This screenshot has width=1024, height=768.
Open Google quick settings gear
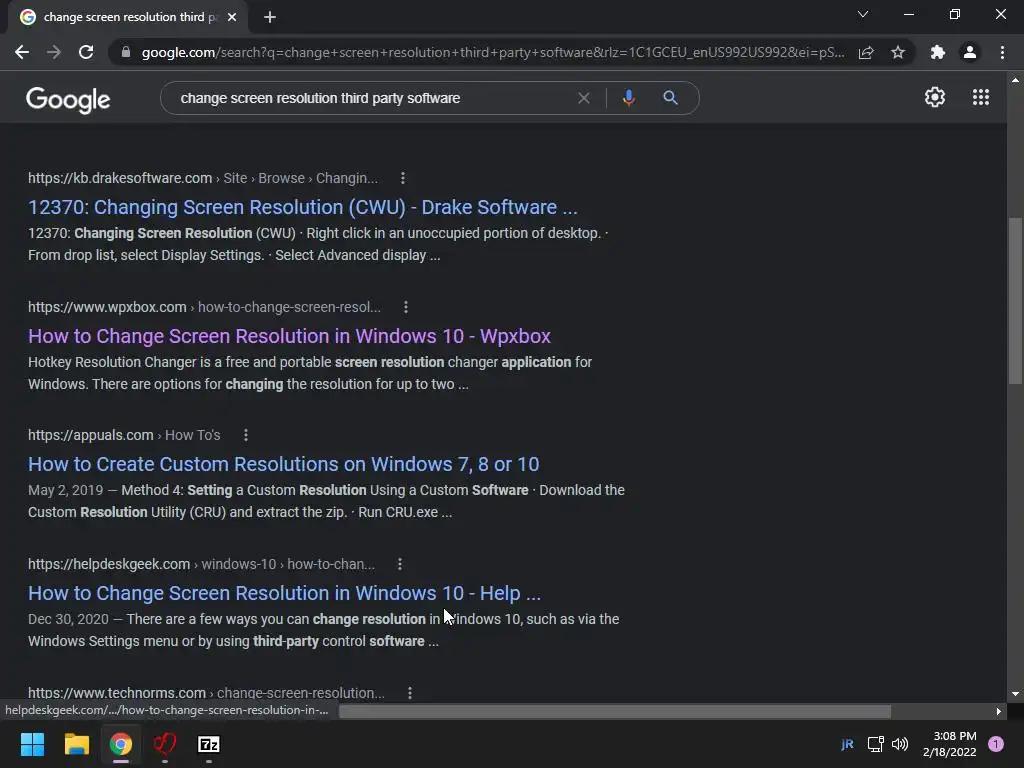click(935, 97)
